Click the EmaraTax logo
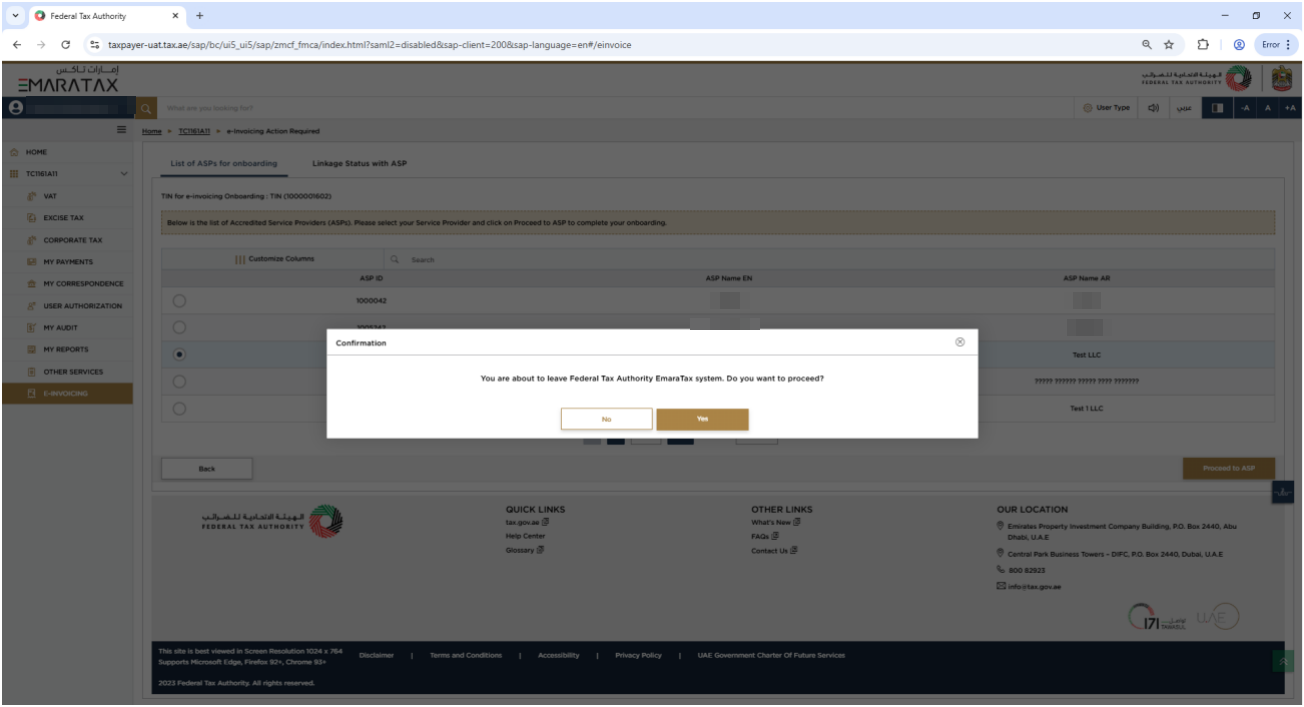Image resolution: width=1304 pixels, height=707 pixels. [69, 79]
